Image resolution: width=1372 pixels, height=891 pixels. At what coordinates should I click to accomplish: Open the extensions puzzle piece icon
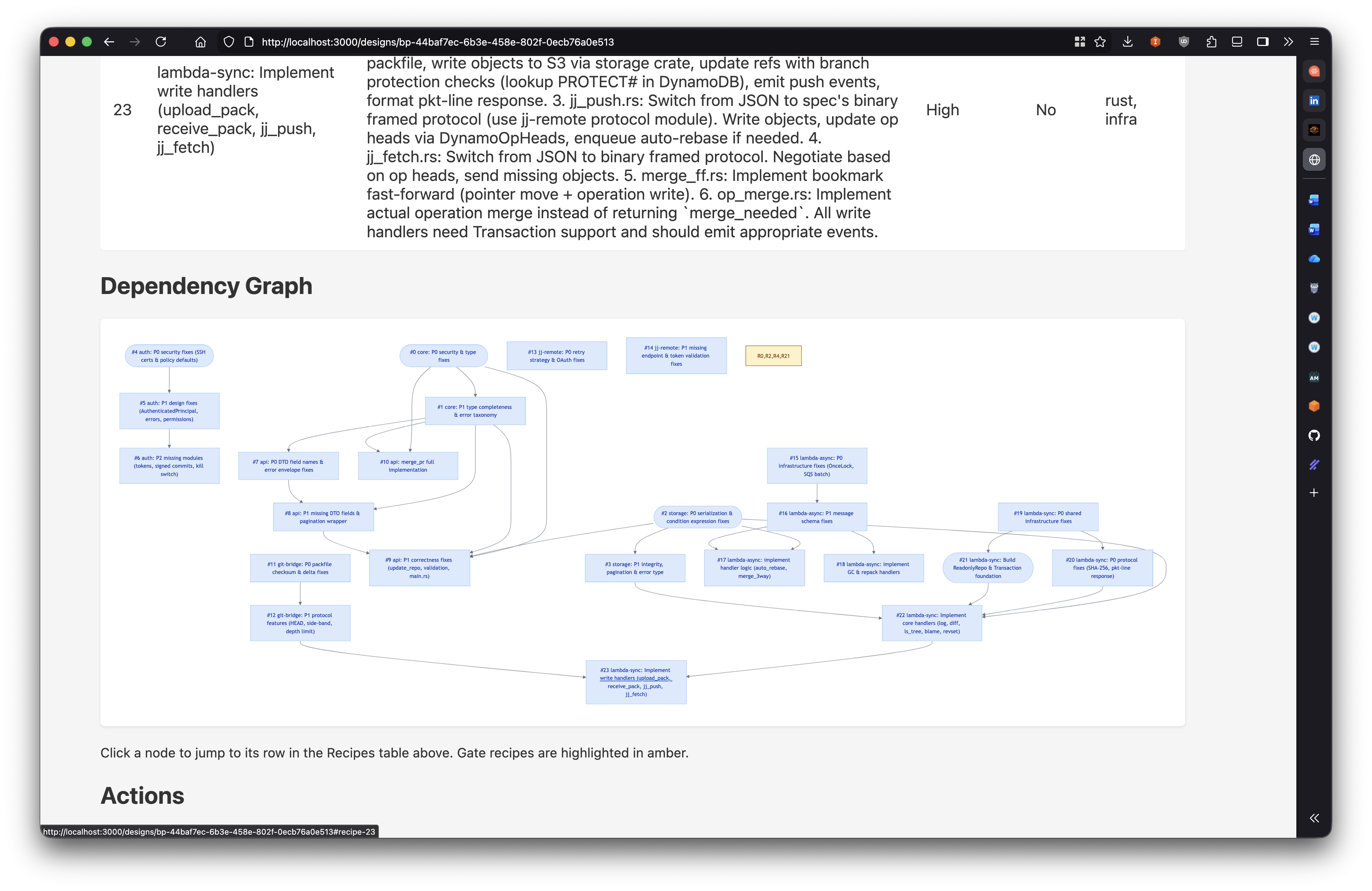[1211, 42]
